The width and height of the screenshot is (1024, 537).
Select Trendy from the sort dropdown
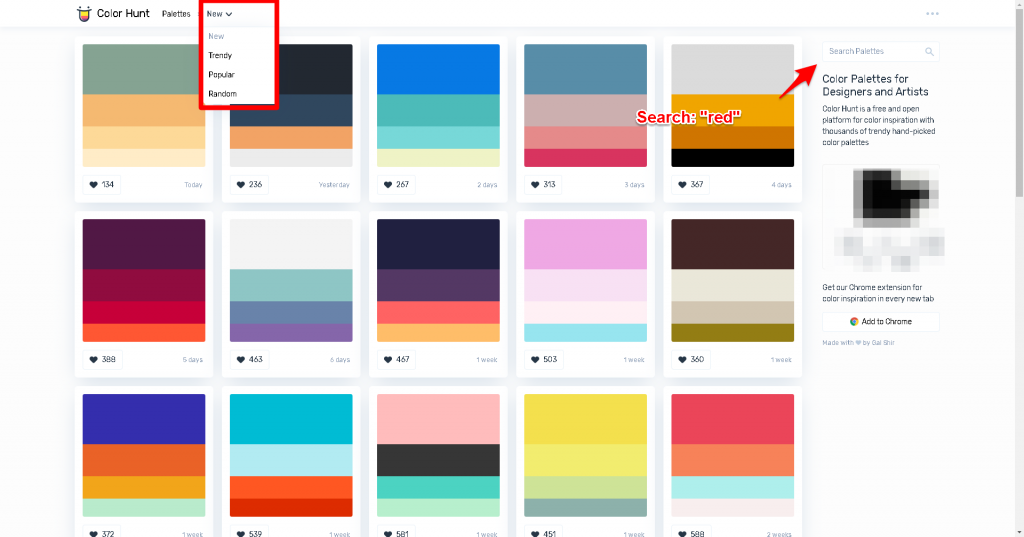pyautogui.click(x=219, y=56)
